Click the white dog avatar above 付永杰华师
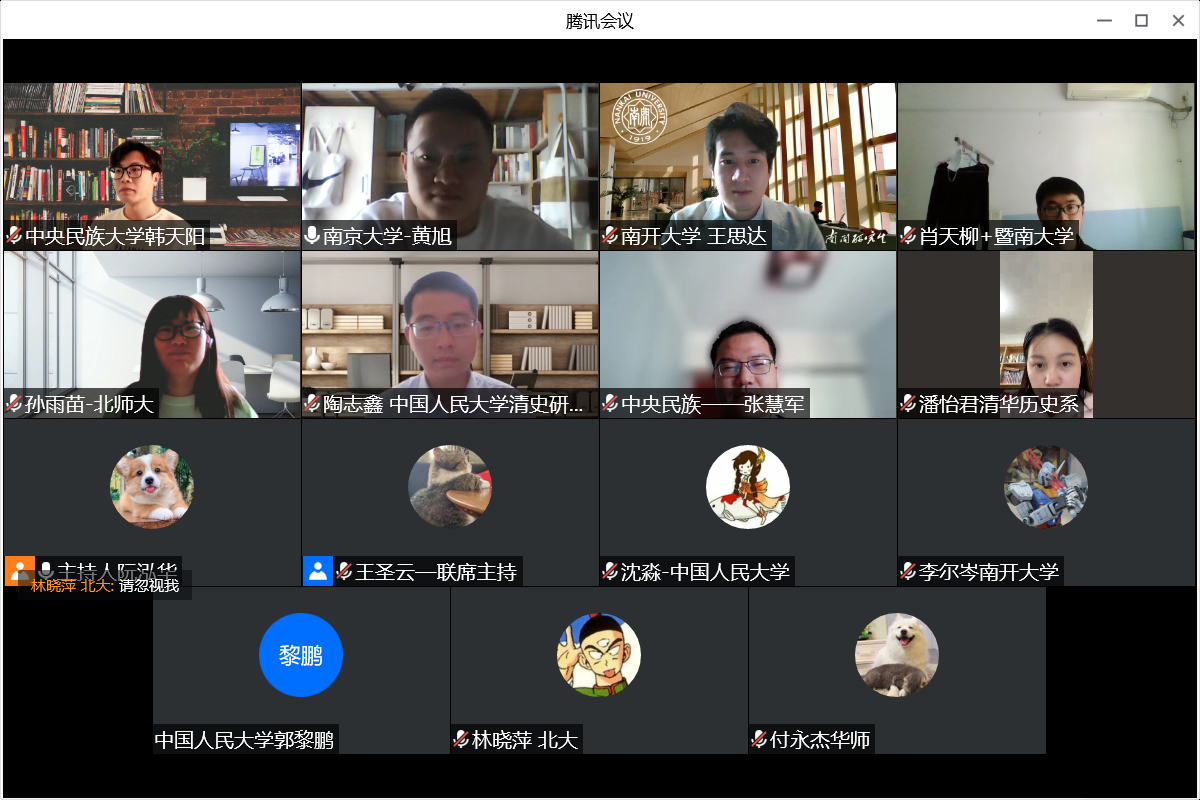 pyautogui.click(x=897, y=655)
